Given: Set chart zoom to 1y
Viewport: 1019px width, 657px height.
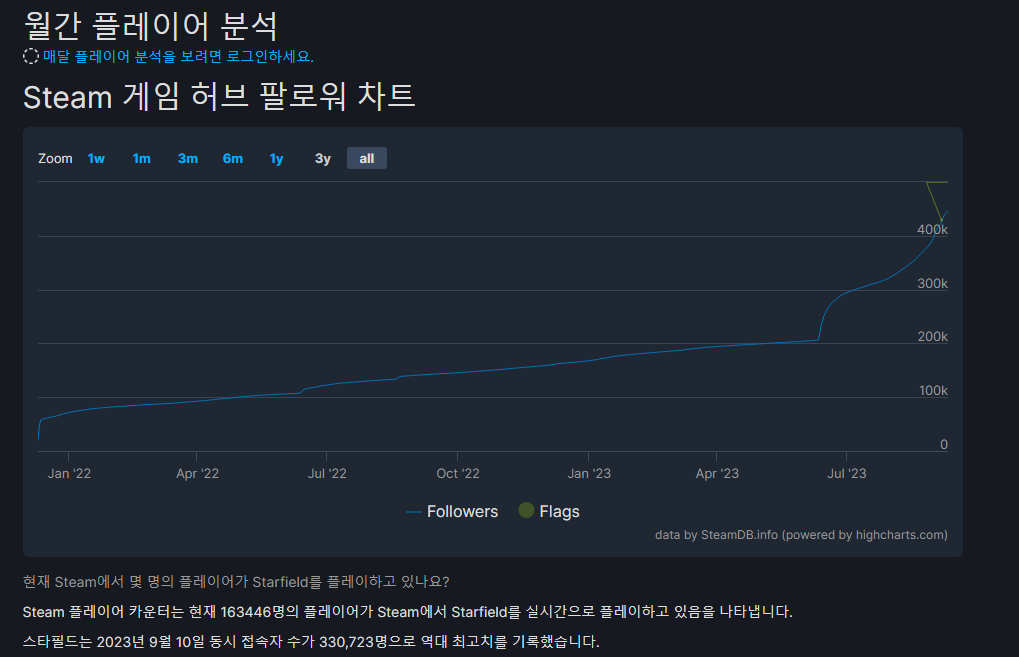Looking at the screenshot, I should point(276,159).
